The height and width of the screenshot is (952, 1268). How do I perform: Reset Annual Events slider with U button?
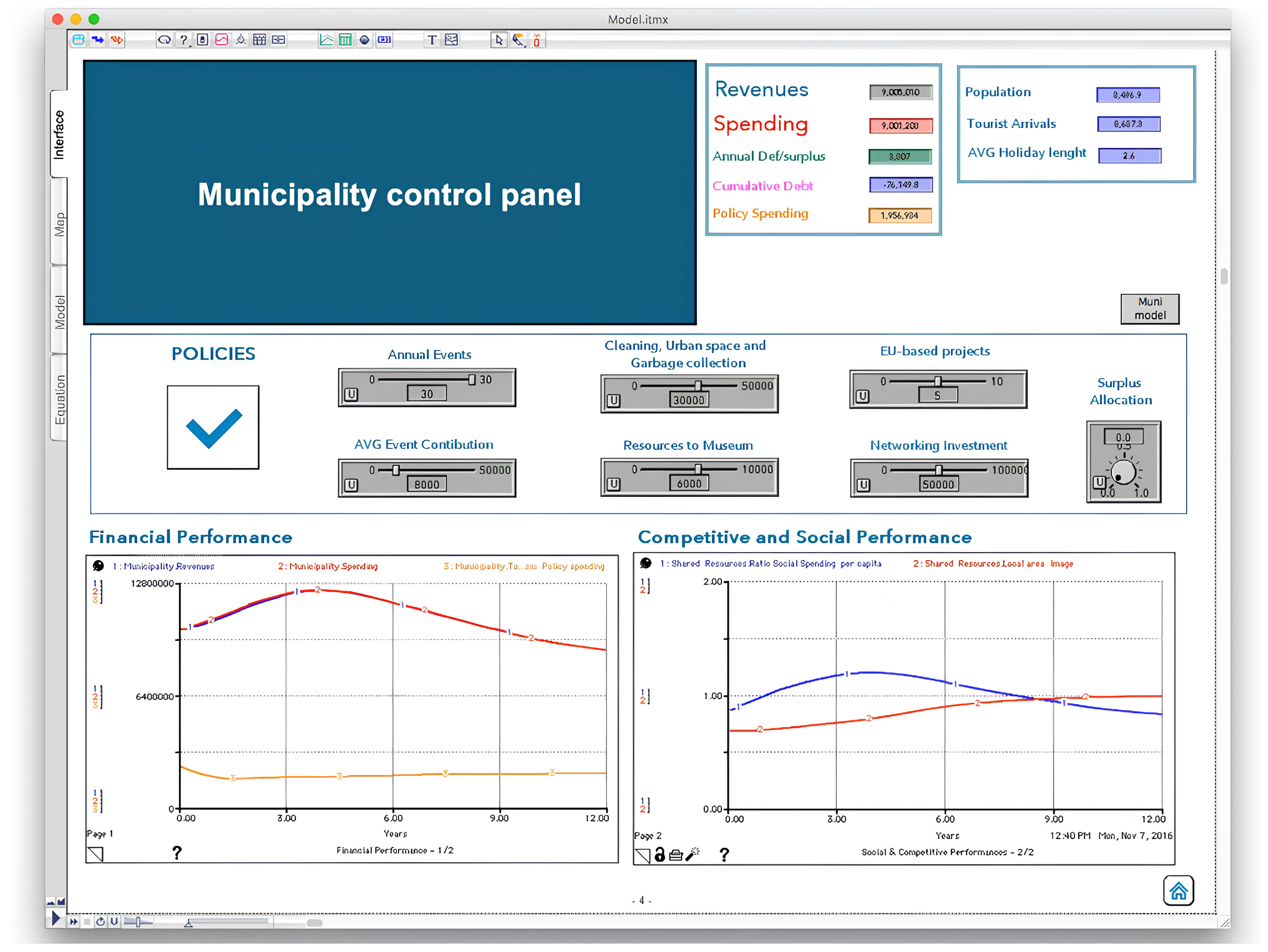pos(351,394)
